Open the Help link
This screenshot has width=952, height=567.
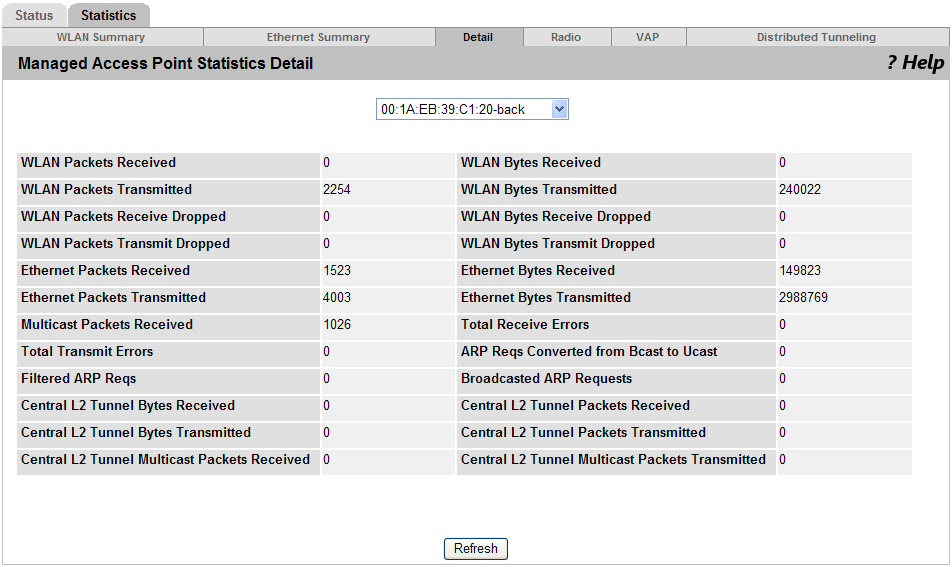(x=915, y=63)
